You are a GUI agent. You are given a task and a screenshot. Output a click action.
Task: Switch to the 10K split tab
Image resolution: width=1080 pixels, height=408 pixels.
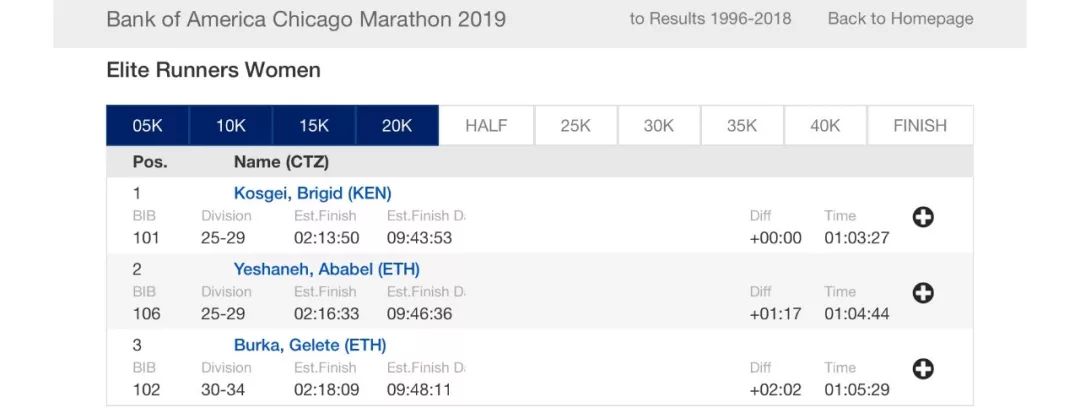231,126
